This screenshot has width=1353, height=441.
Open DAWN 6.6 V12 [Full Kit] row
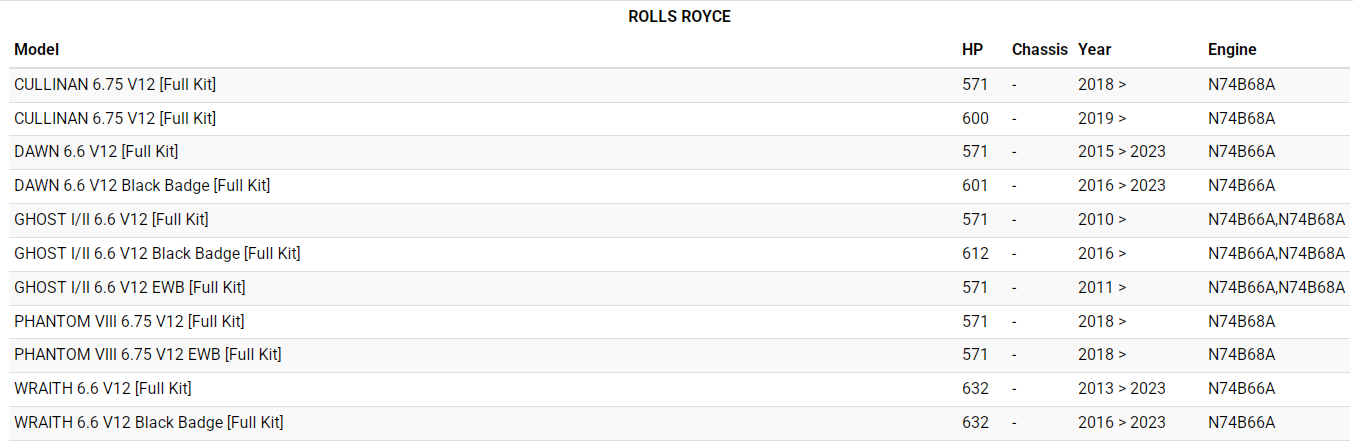tap(96, 152)
